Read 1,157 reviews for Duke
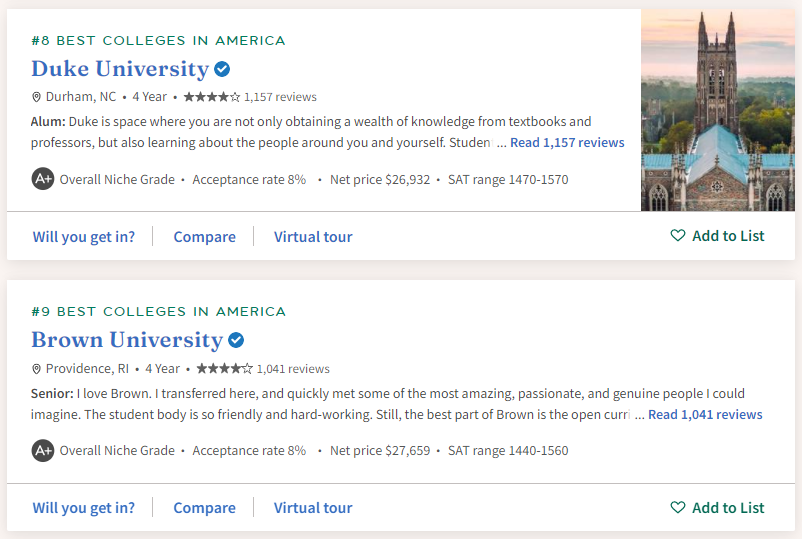The height and width of the screenshot is (539, 802). [x=567, y=143]
